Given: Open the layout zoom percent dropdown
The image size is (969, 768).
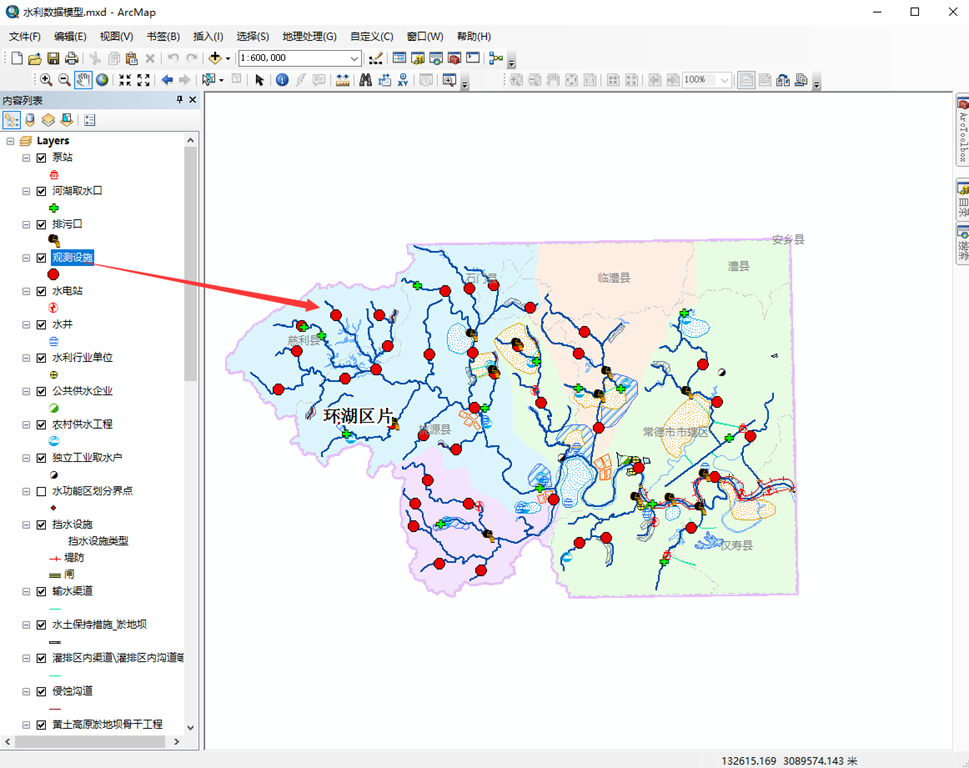Looking at the screenshot, I should point(724,80).
